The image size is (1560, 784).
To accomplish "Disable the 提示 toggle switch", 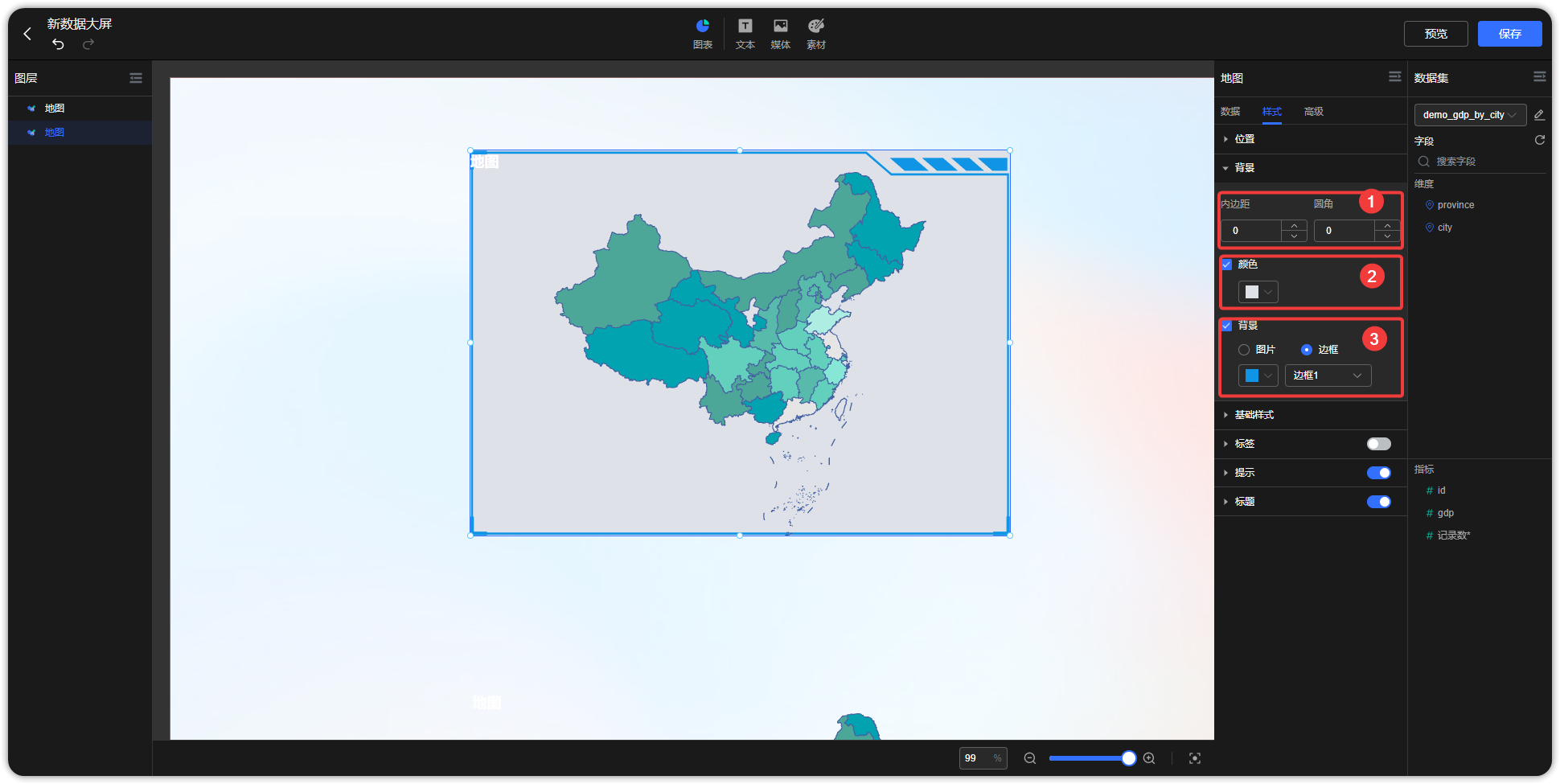I will click(x=1379, y=473).
